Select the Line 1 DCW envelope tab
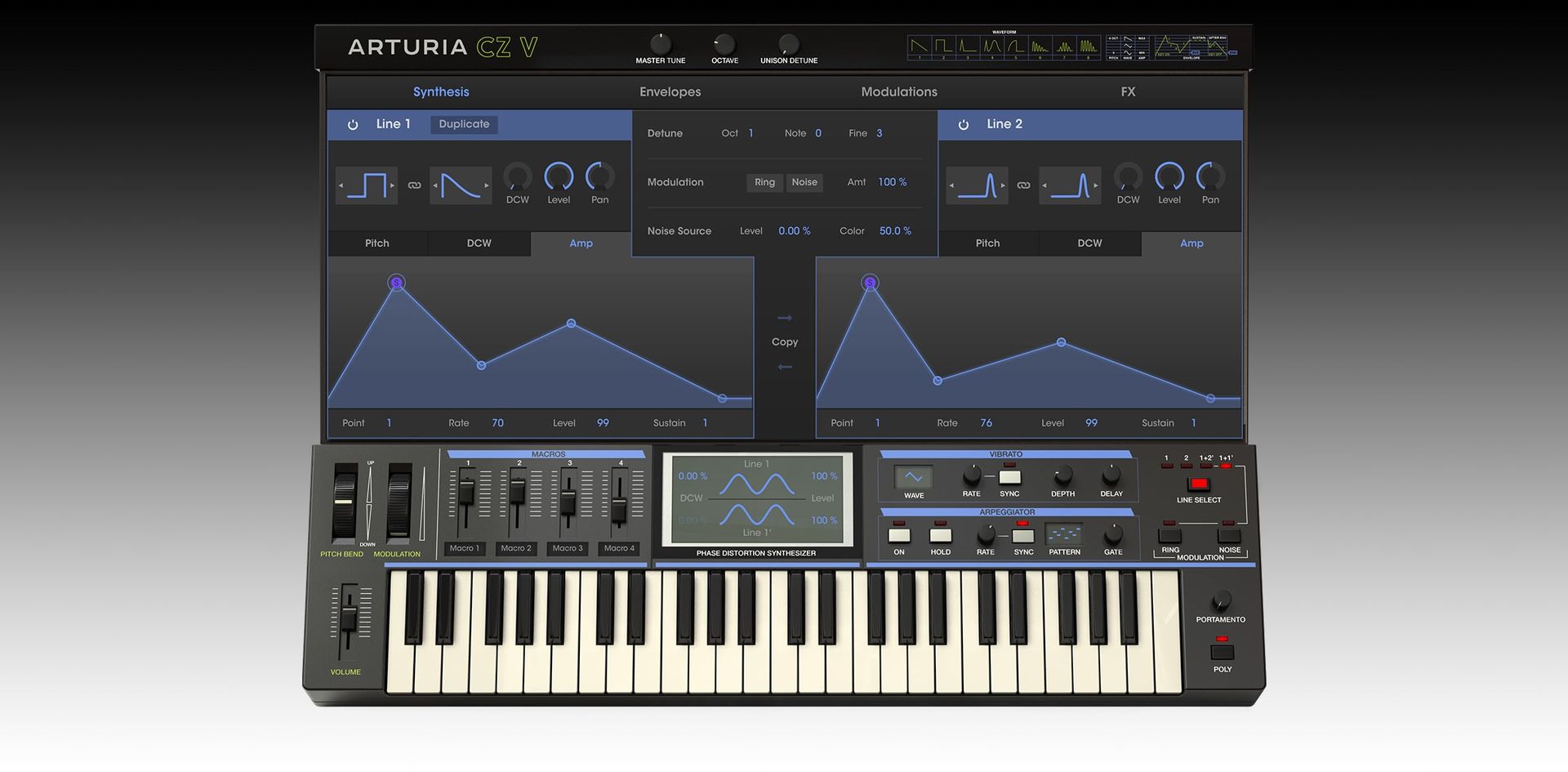 click(x=479, y=243)
